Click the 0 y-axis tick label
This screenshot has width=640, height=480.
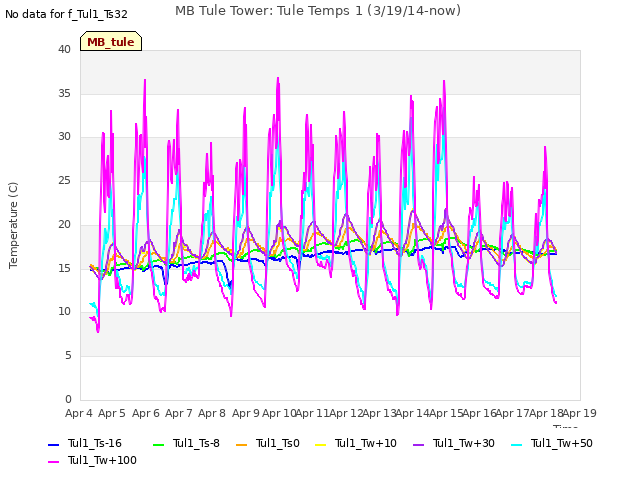[x=68, y=399]
